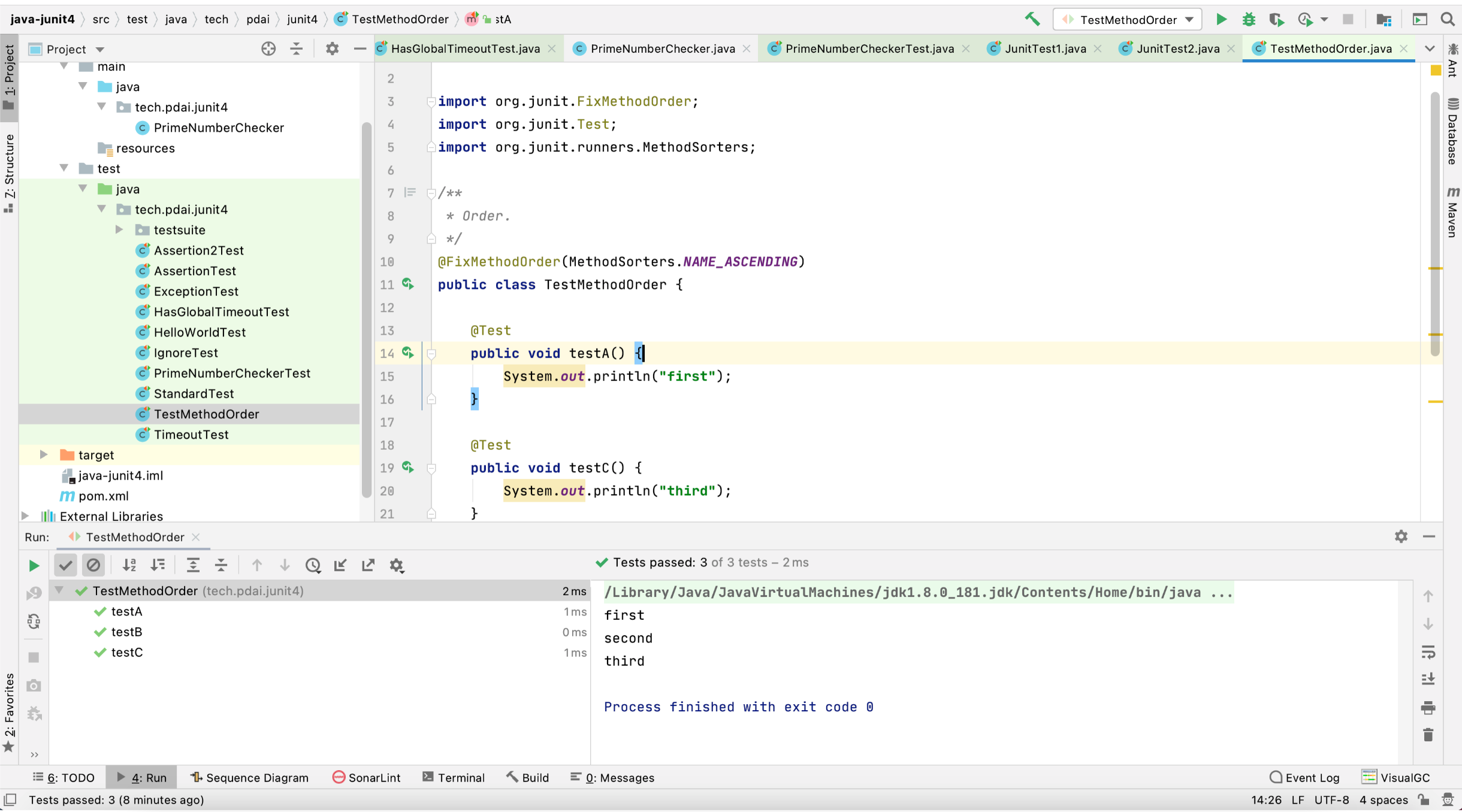Image resolution: width=1462 pixels, height=812 pixels.
Task: Show hidden editor tabs dropdown
Action: coord(1430,49)
